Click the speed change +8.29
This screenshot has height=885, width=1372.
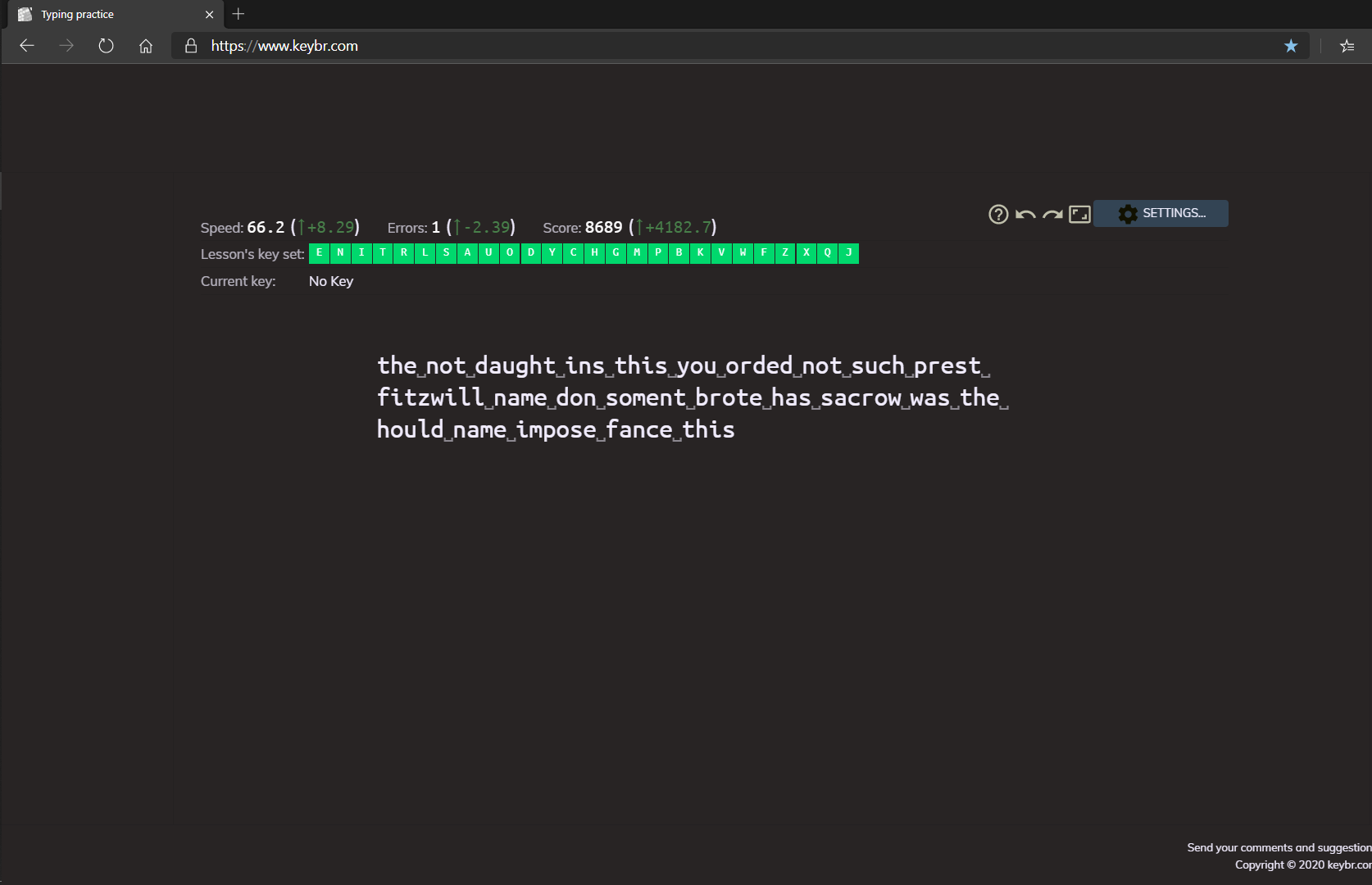click(x=325, y=227)
